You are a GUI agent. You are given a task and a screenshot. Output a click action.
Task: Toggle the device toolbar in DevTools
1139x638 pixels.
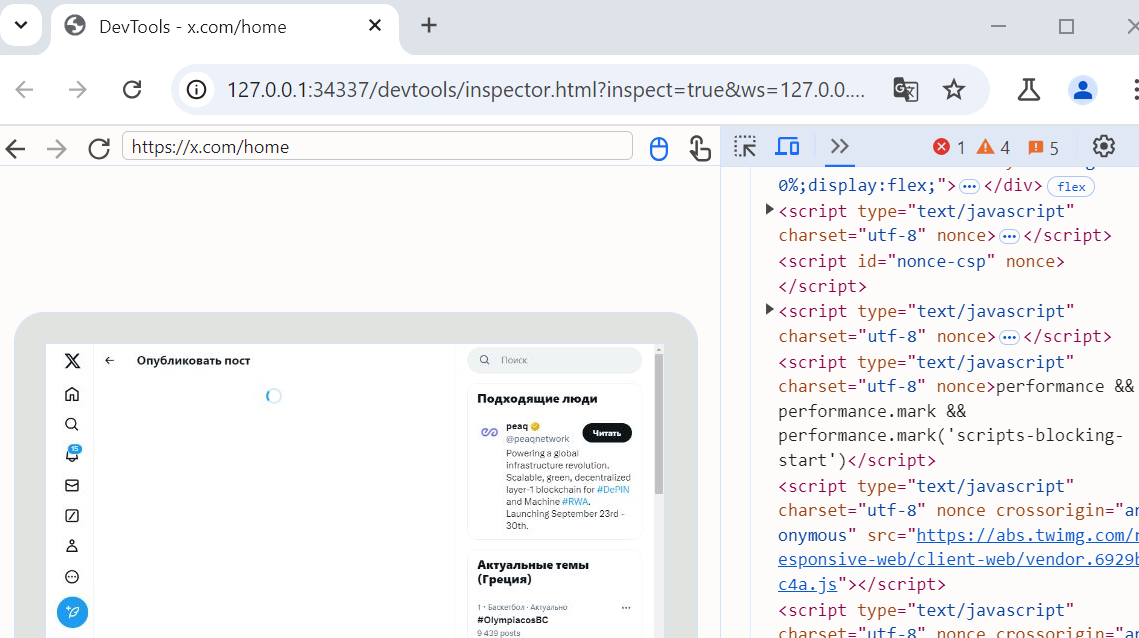click(x=787, y=147)
